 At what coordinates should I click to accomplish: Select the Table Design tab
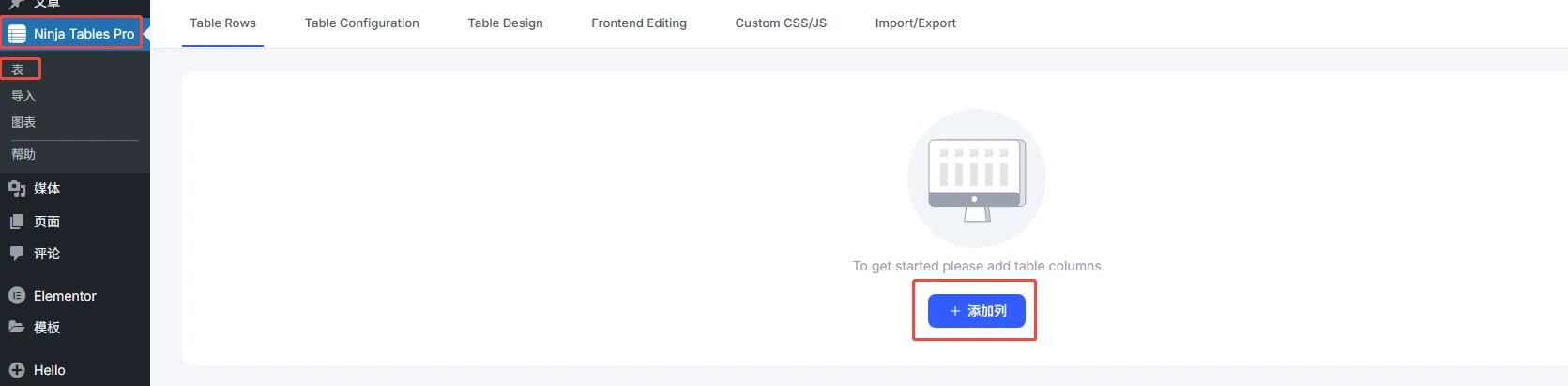pos(505,23)
